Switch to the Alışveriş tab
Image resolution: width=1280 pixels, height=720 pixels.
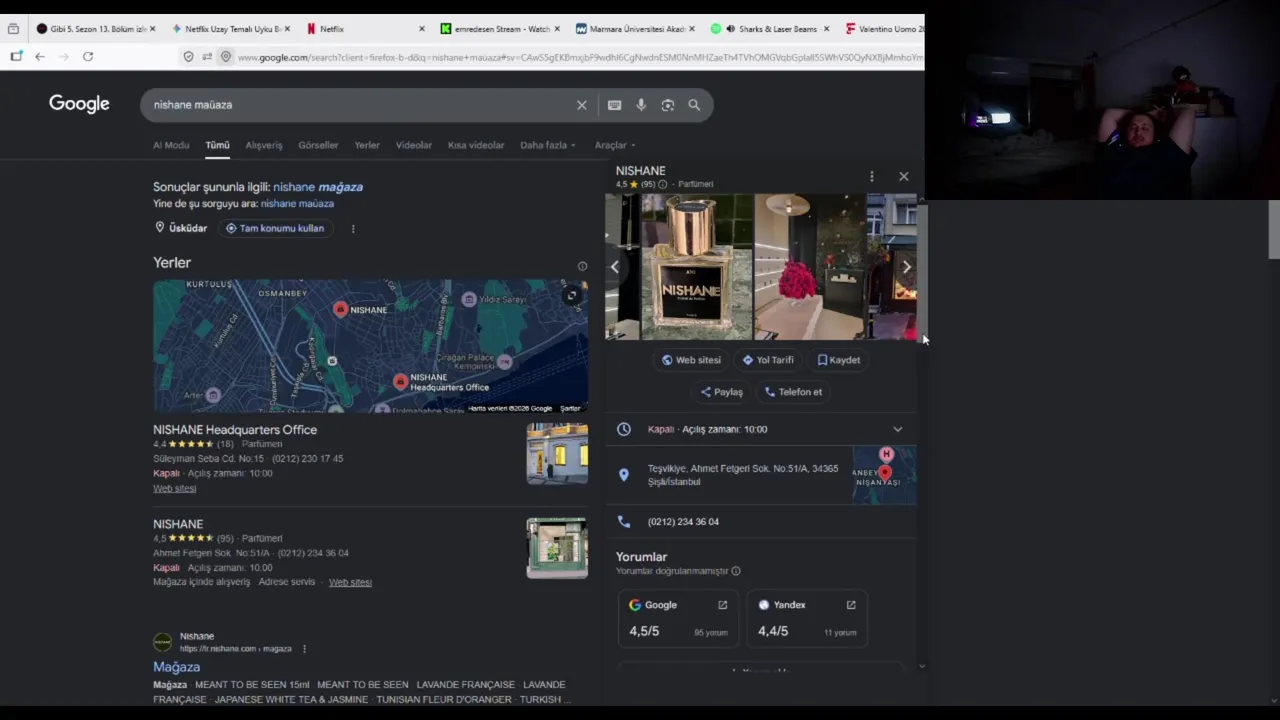coord(264,145)
